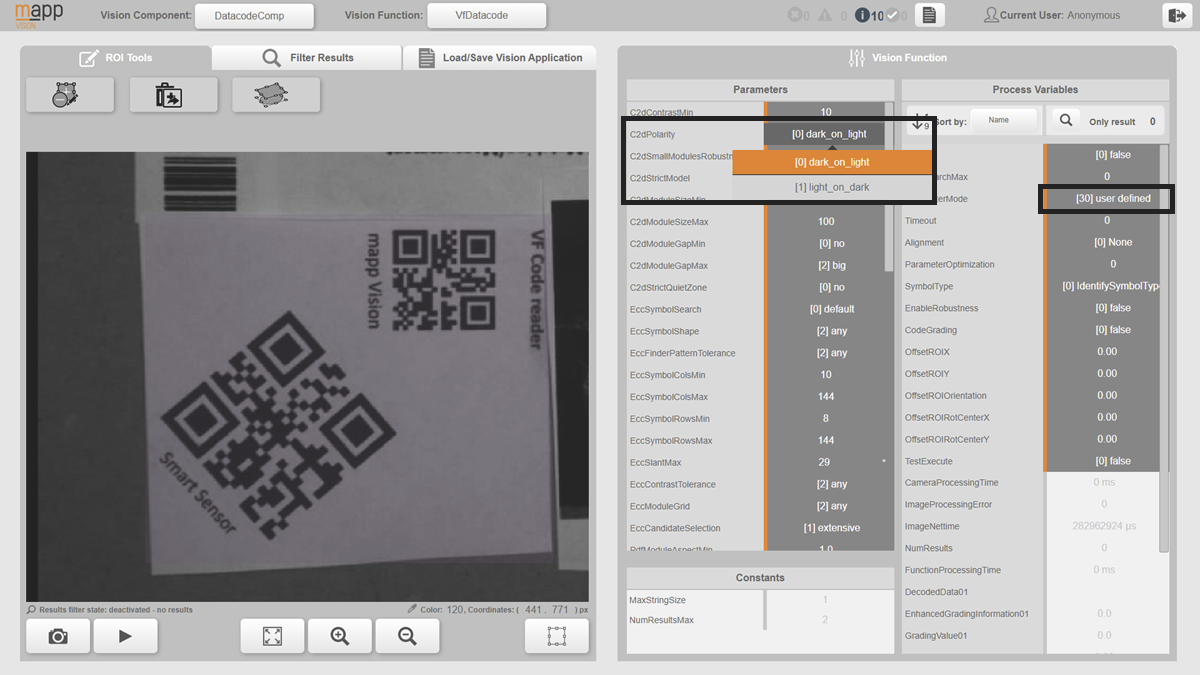Screen dimensions: 1200x675
Task: Edit the EccSymbolRowsMin value 8
Action: coord(826,419)
